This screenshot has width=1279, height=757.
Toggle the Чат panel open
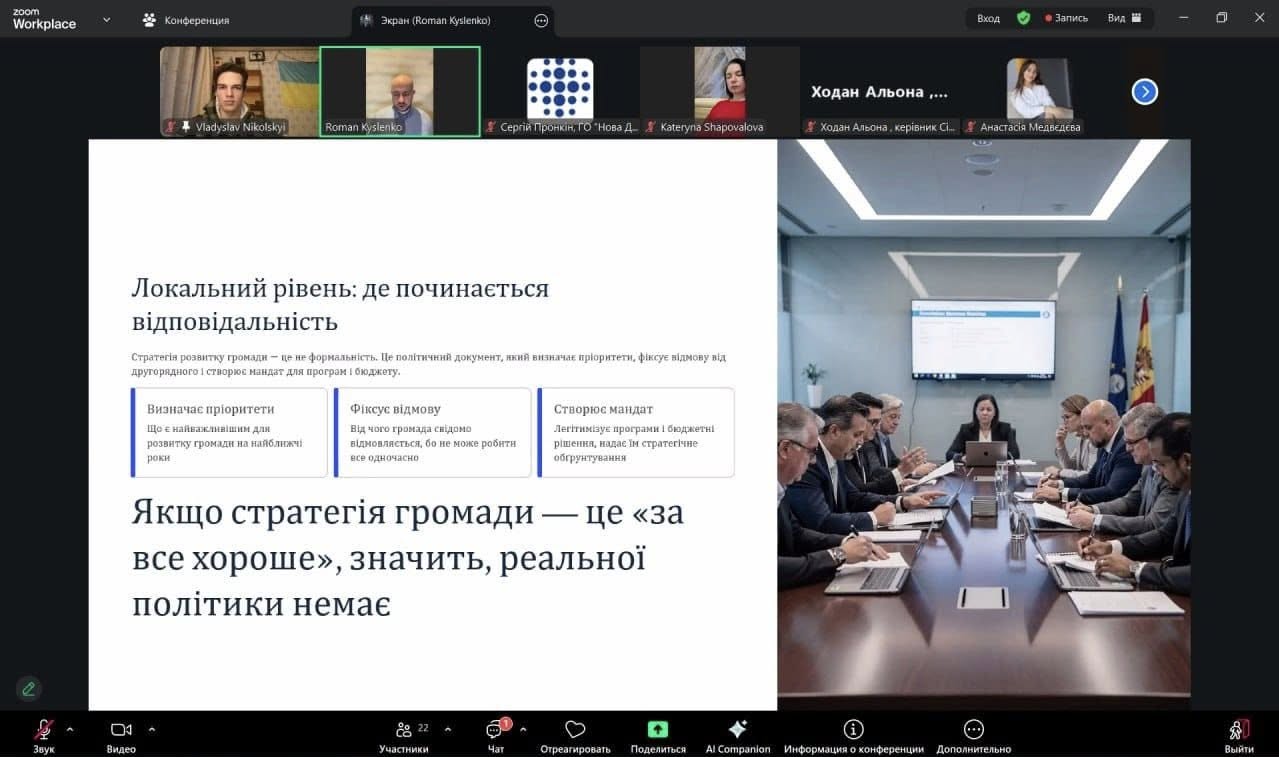tap(495, 730)
